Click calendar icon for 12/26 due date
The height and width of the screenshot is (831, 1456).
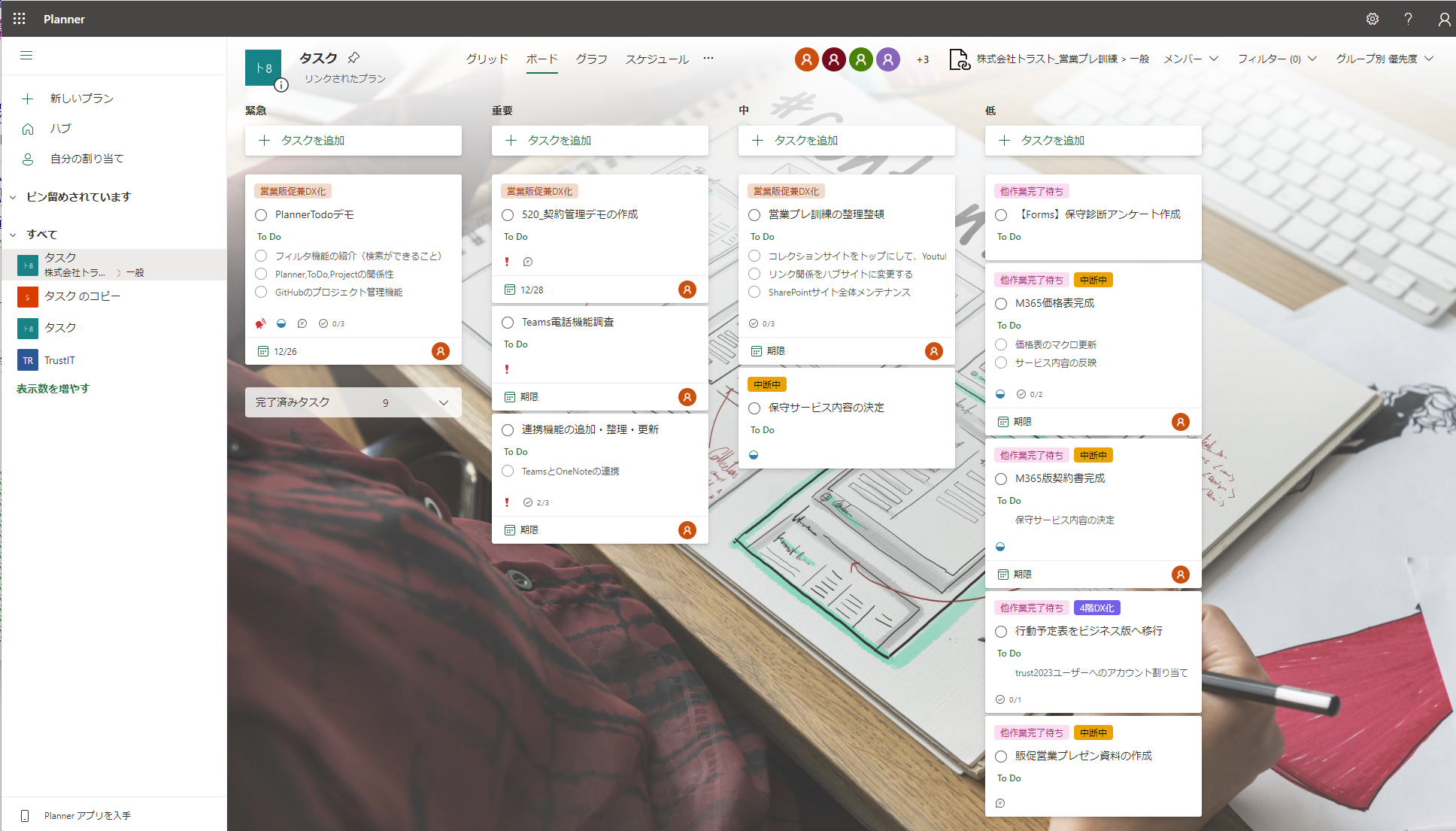(263, 351)
